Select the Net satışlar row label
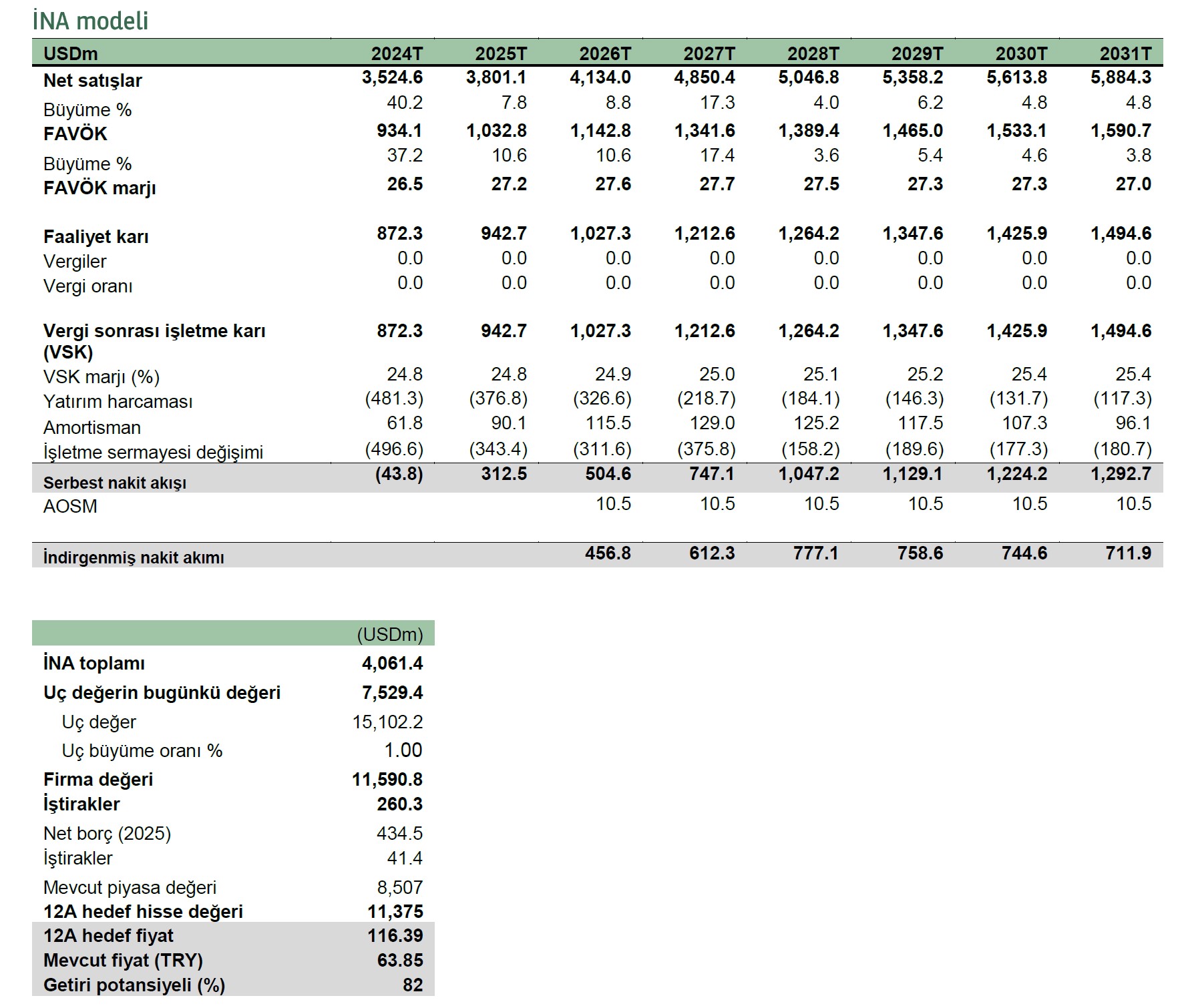Screen dimensions: 1180x1008 point(93,81)
